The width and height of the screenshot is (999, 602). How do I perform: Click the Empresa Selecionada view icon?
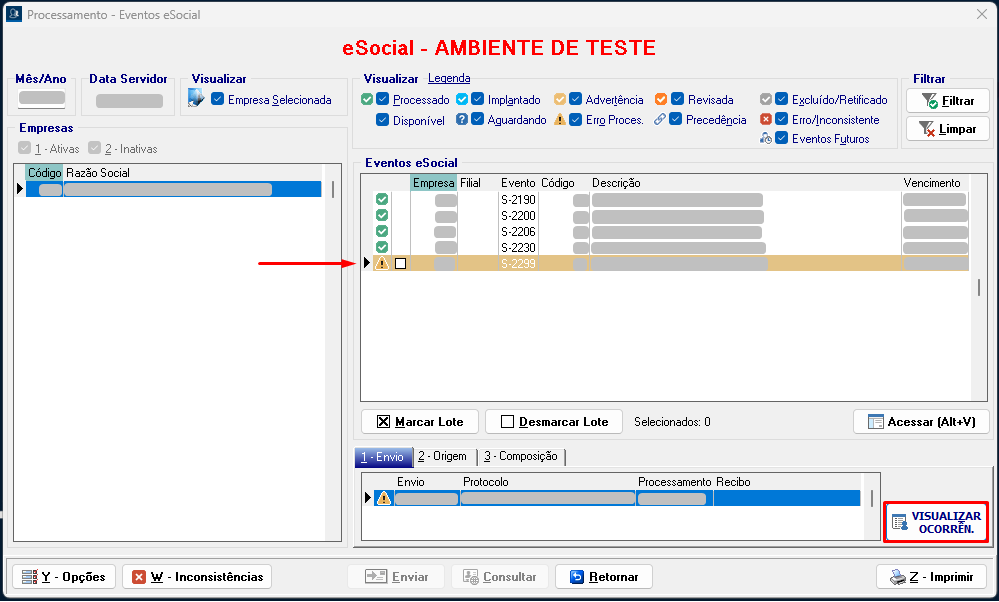[x=196, y=98]
